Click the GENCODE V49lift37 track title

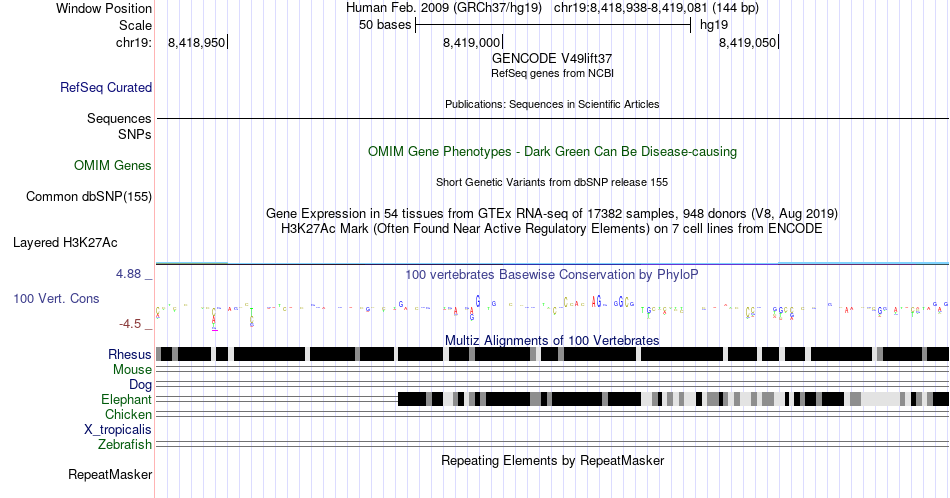coord(552,59)
